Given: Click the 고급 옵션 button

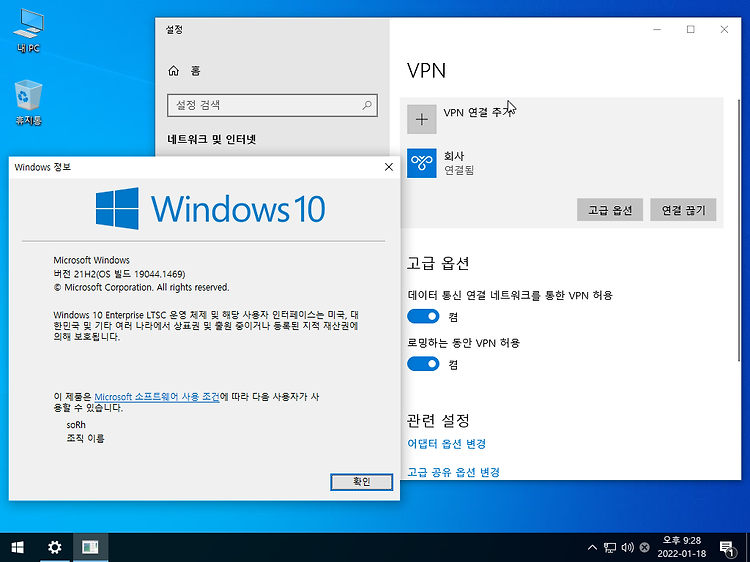Looking at the screenshot, I should 610,210.
